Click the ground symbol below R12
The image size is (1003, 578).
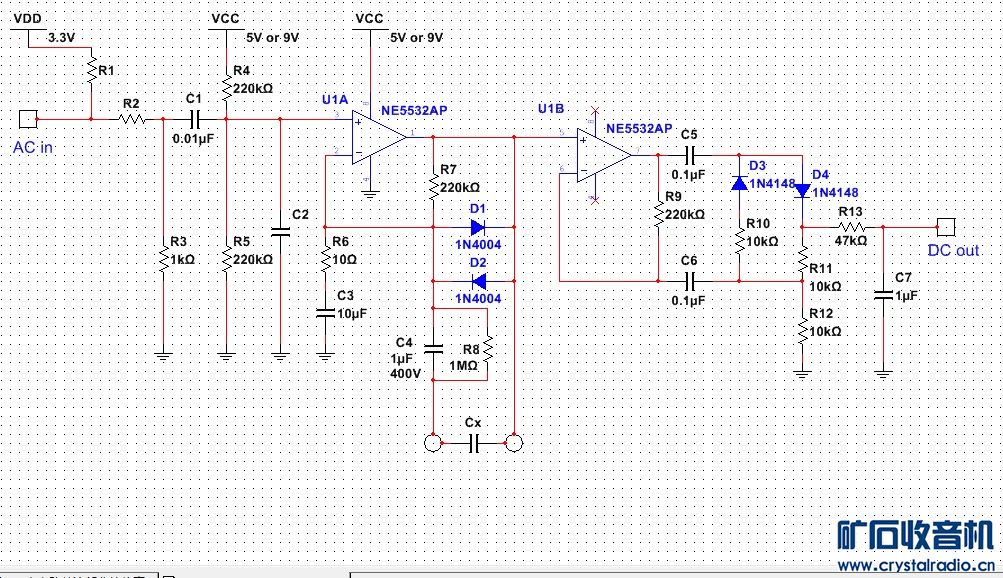(x=802, y=375)
